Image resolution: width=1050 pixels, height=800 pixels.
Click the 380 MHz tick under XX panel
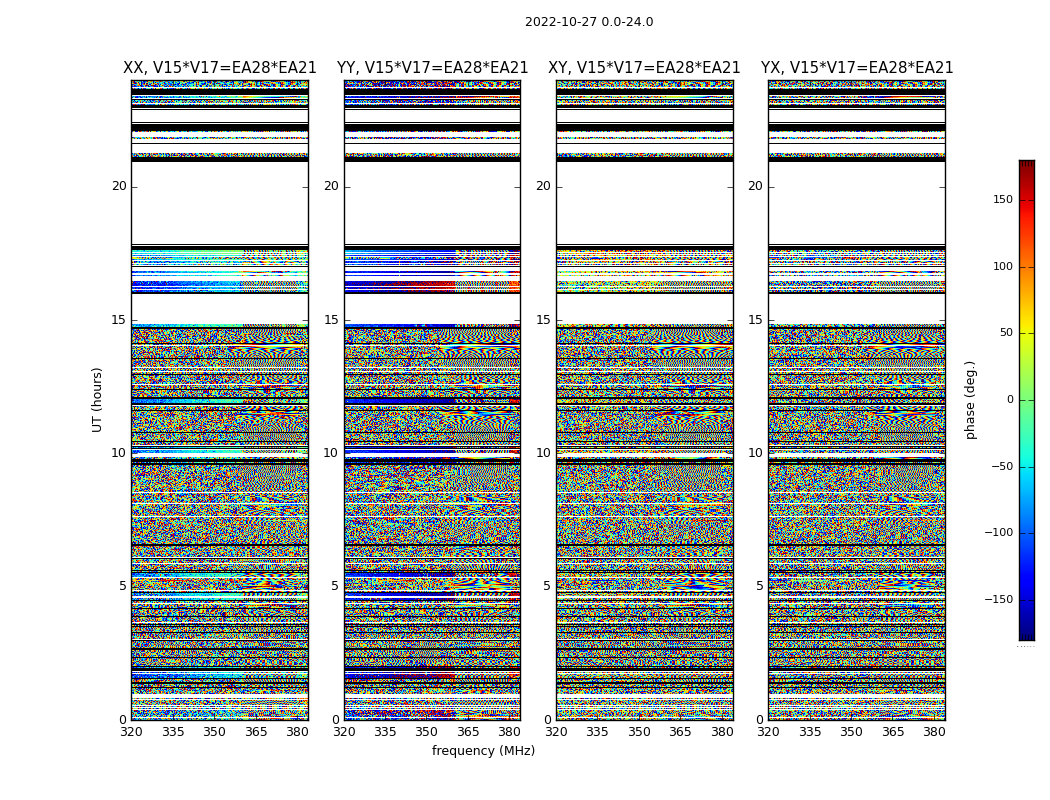coord(297,732)
